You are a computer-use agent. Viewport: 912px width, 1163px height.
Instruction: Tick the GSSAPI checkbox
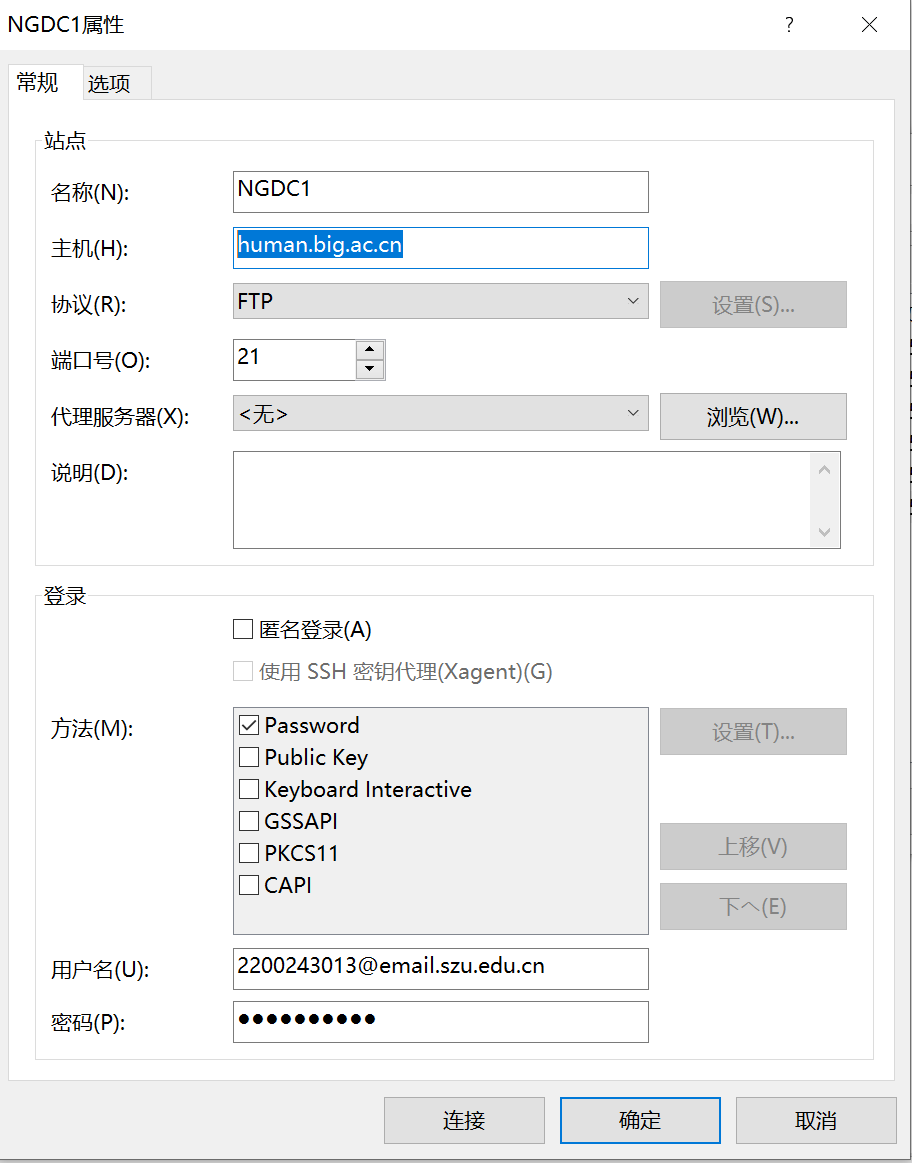pyautogui.click(x=249, y=821)
